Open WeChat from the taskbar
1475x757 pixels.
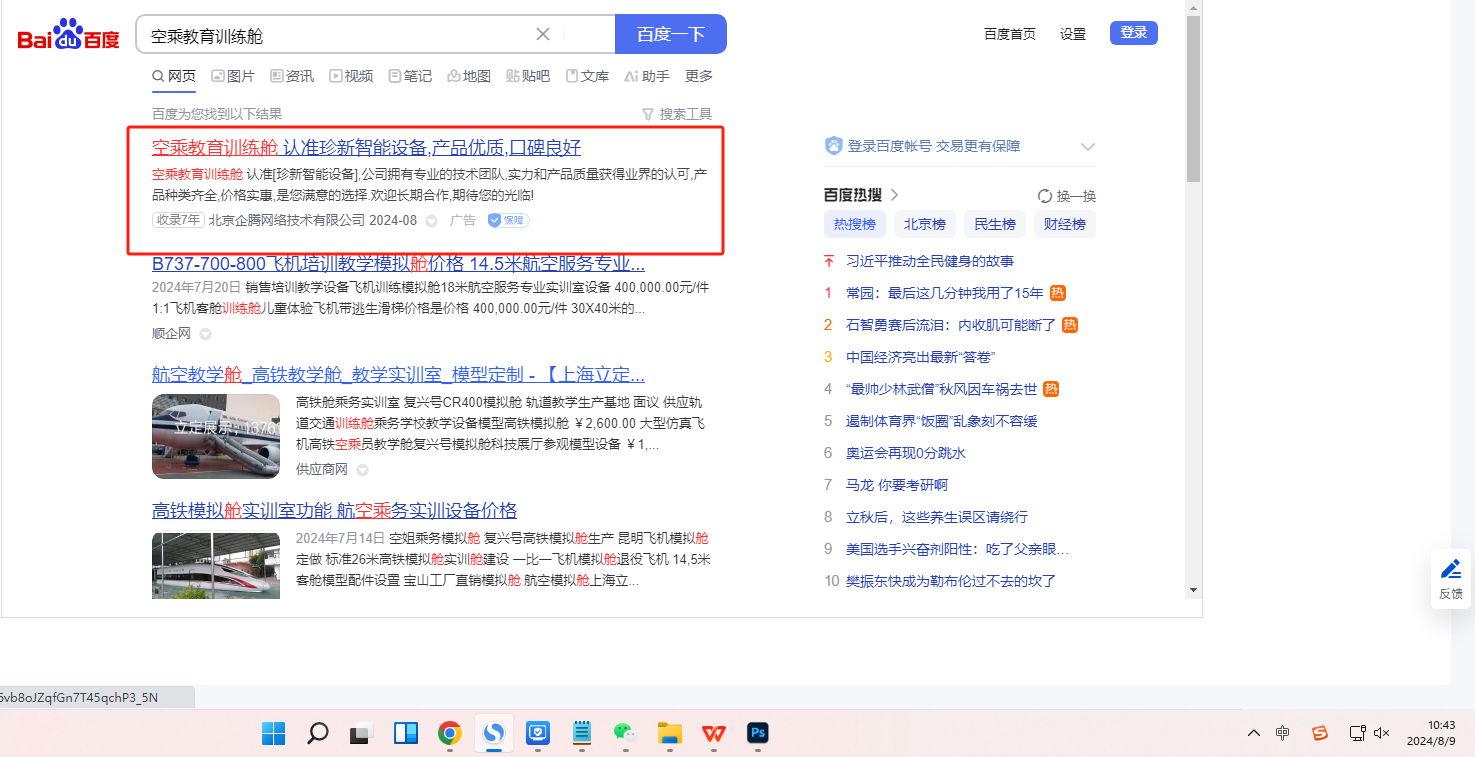[625, 734]
